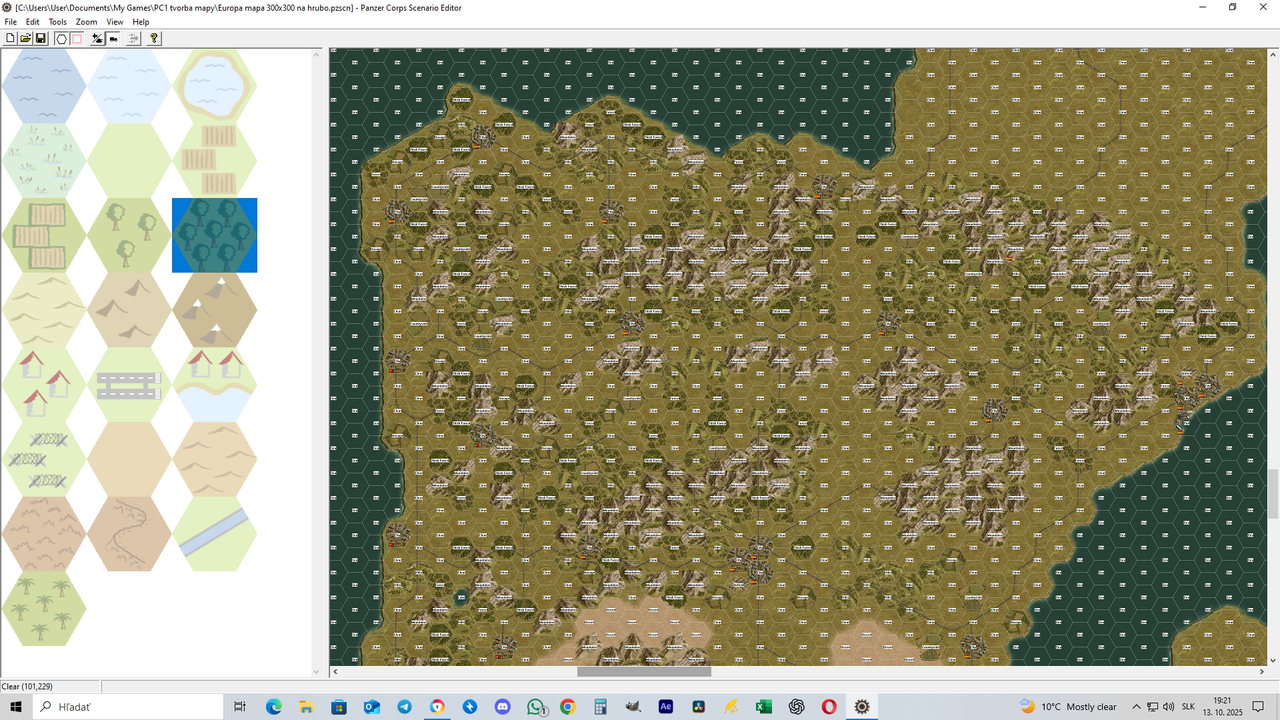Select the light blue shallow water hex

tap(129, 86)
